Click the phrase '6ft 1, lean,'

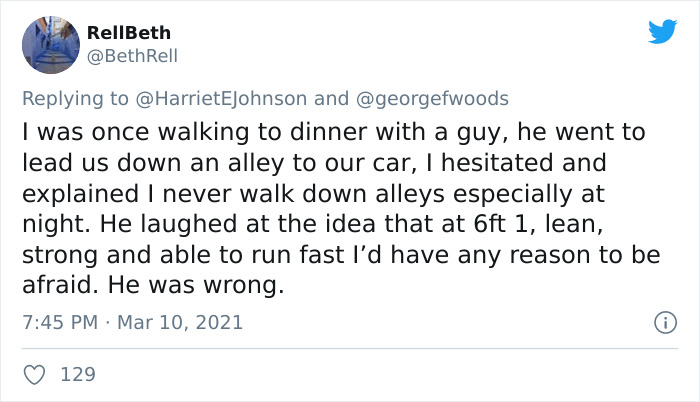point(538,224)
